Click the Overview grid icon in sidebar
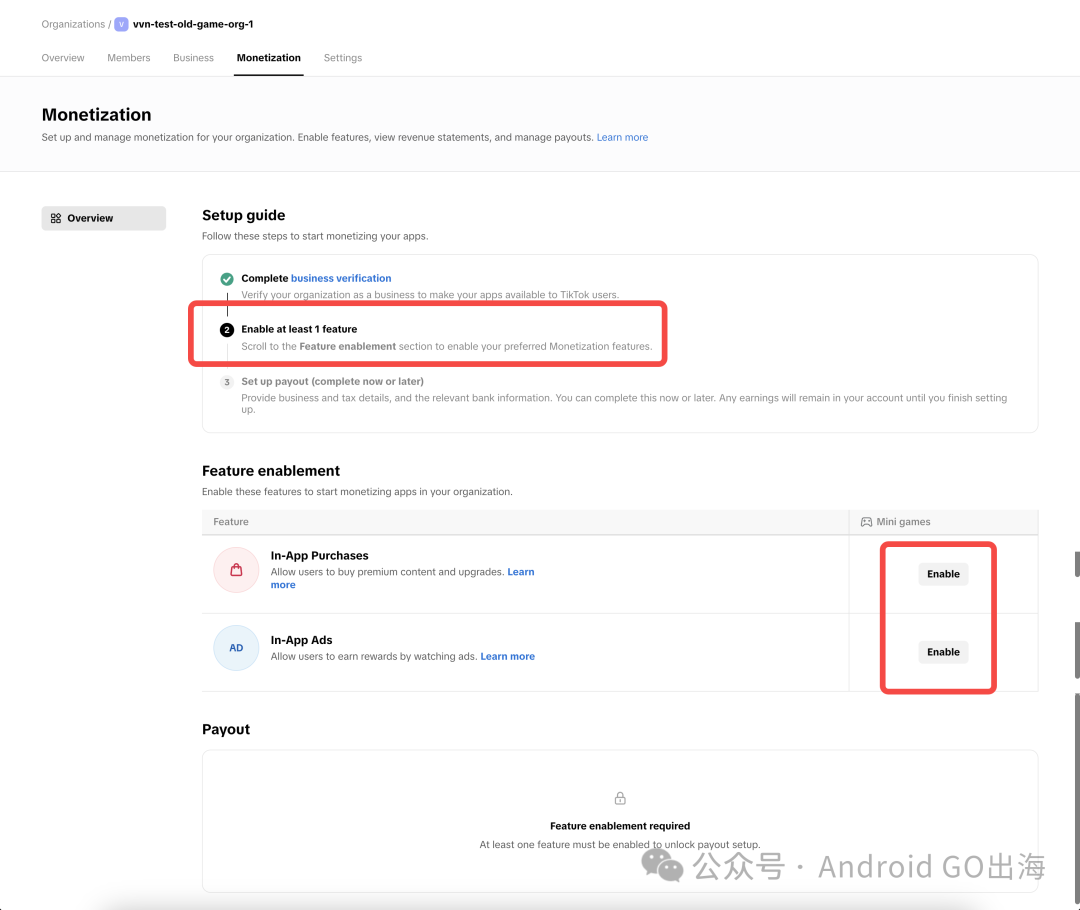This screenshot has height=910, width=1080. (56, 218)
